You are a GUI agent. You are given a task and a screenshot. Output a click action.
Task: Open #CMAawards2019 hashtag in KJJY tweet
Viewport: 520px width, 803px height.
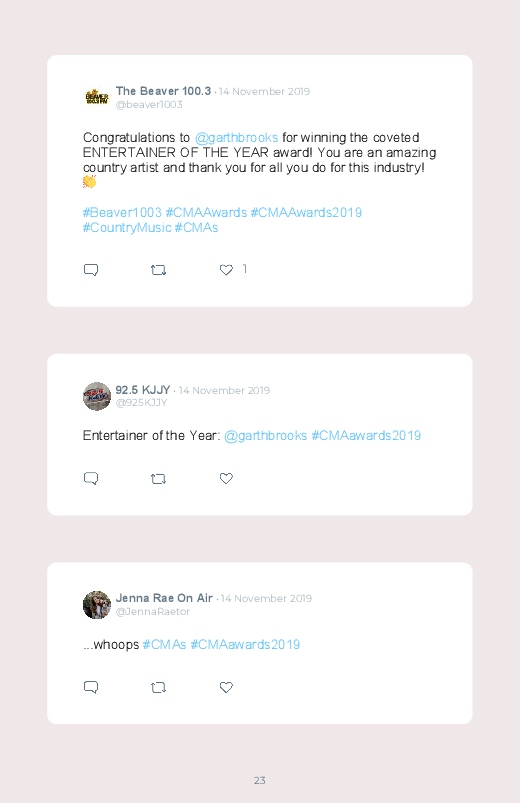(366, 436)
